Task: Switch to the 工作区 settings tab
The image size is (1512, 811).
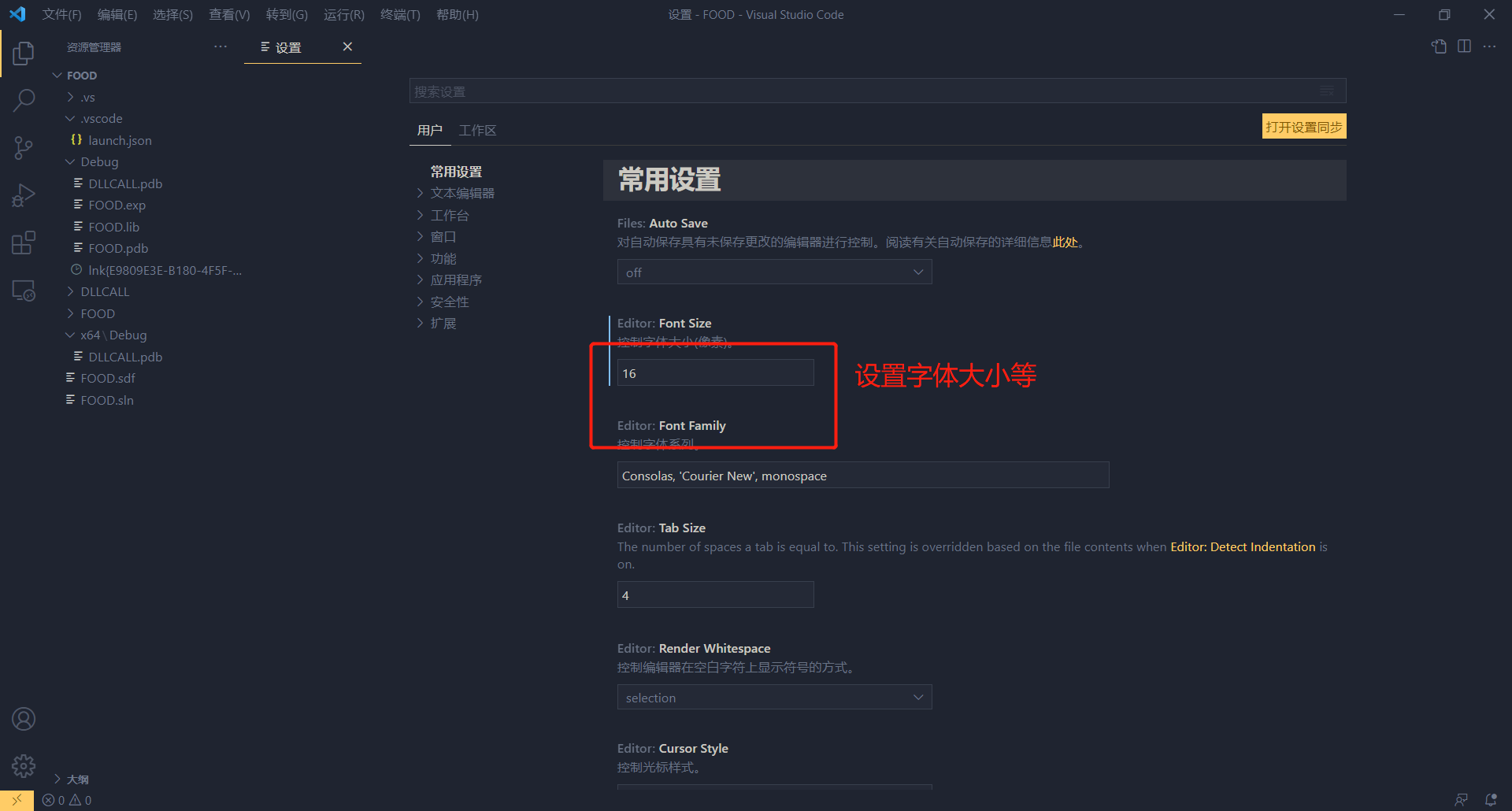Action: pyautogui.click(x=477, y=130)
